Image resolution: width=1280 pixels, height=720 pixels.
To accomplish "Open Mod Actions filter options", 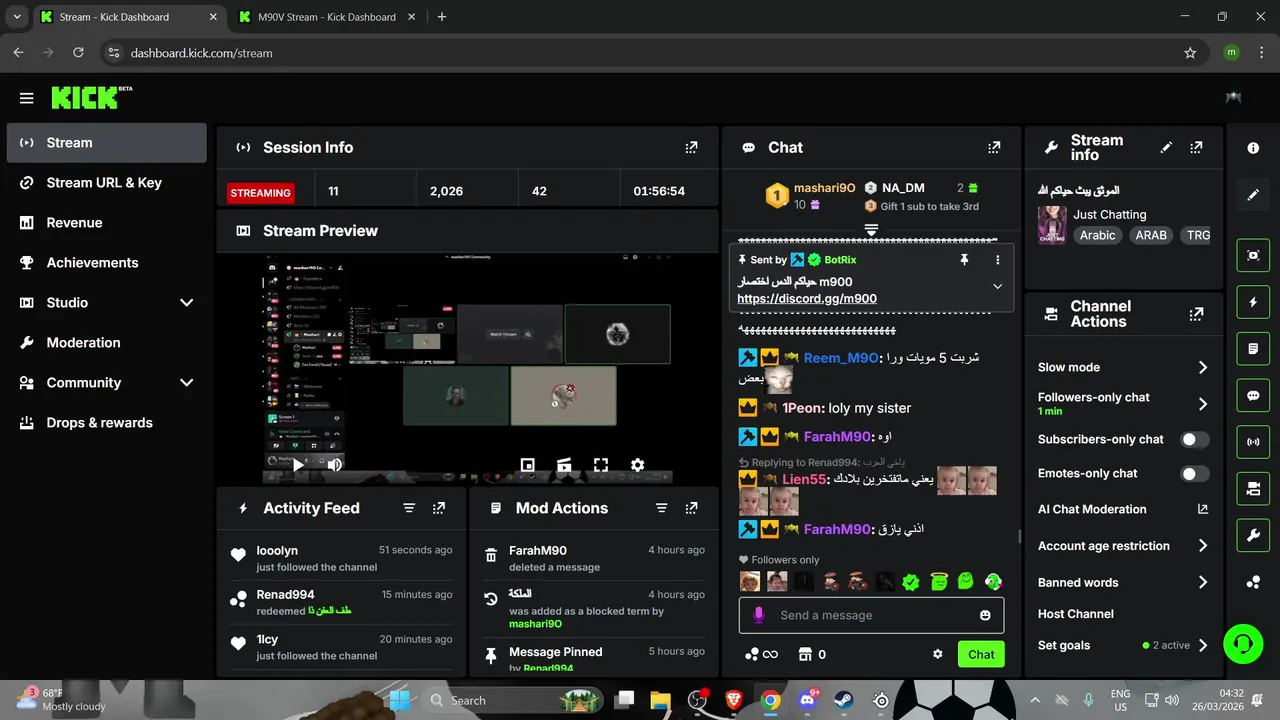I will pyautogui.click(x=661, y=508).
